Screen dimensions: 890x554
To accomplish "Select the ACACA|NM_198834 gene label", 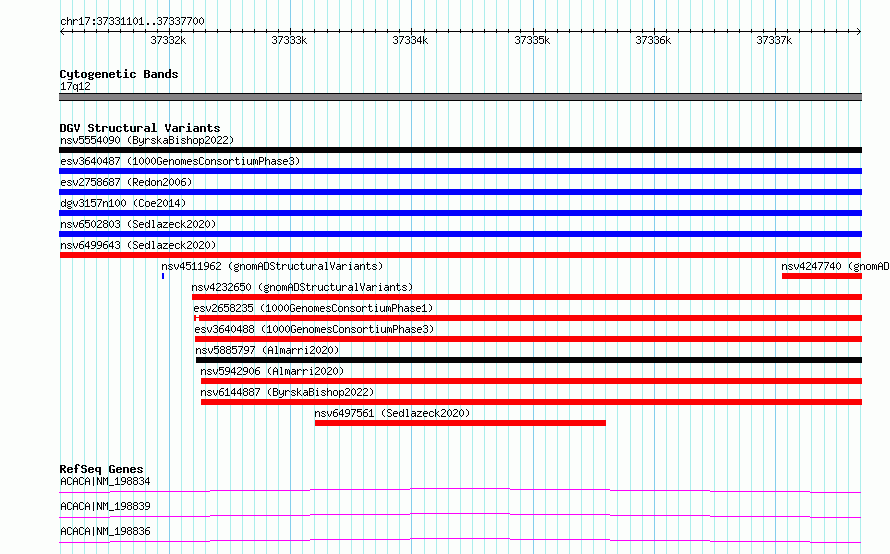I will (x=105, y=481).
